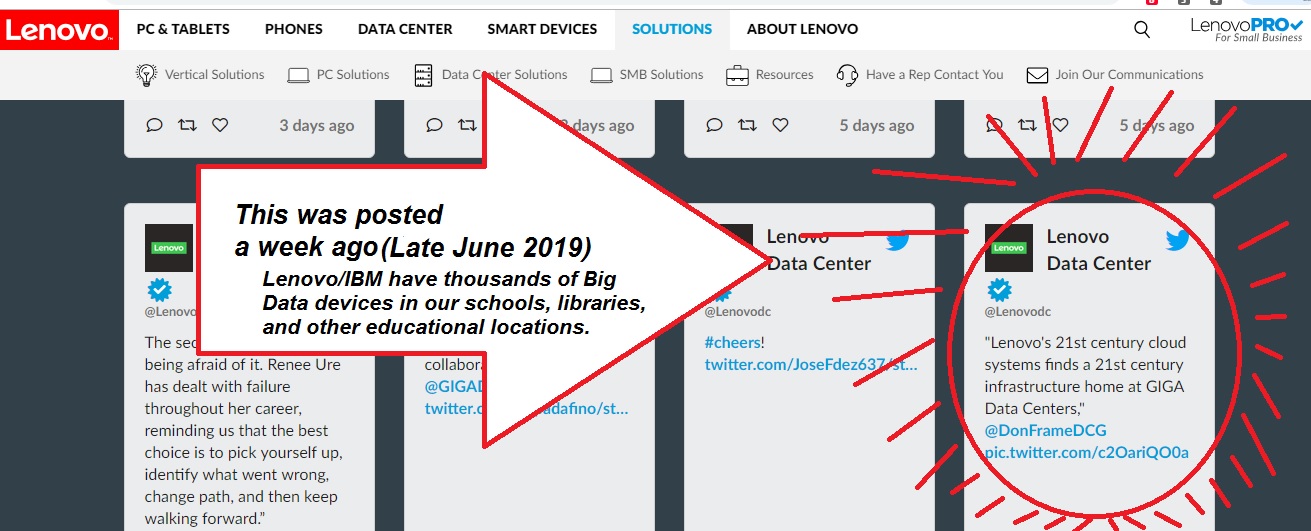Click the Twitter bird icon on the #cheers! card

(898, 240)
